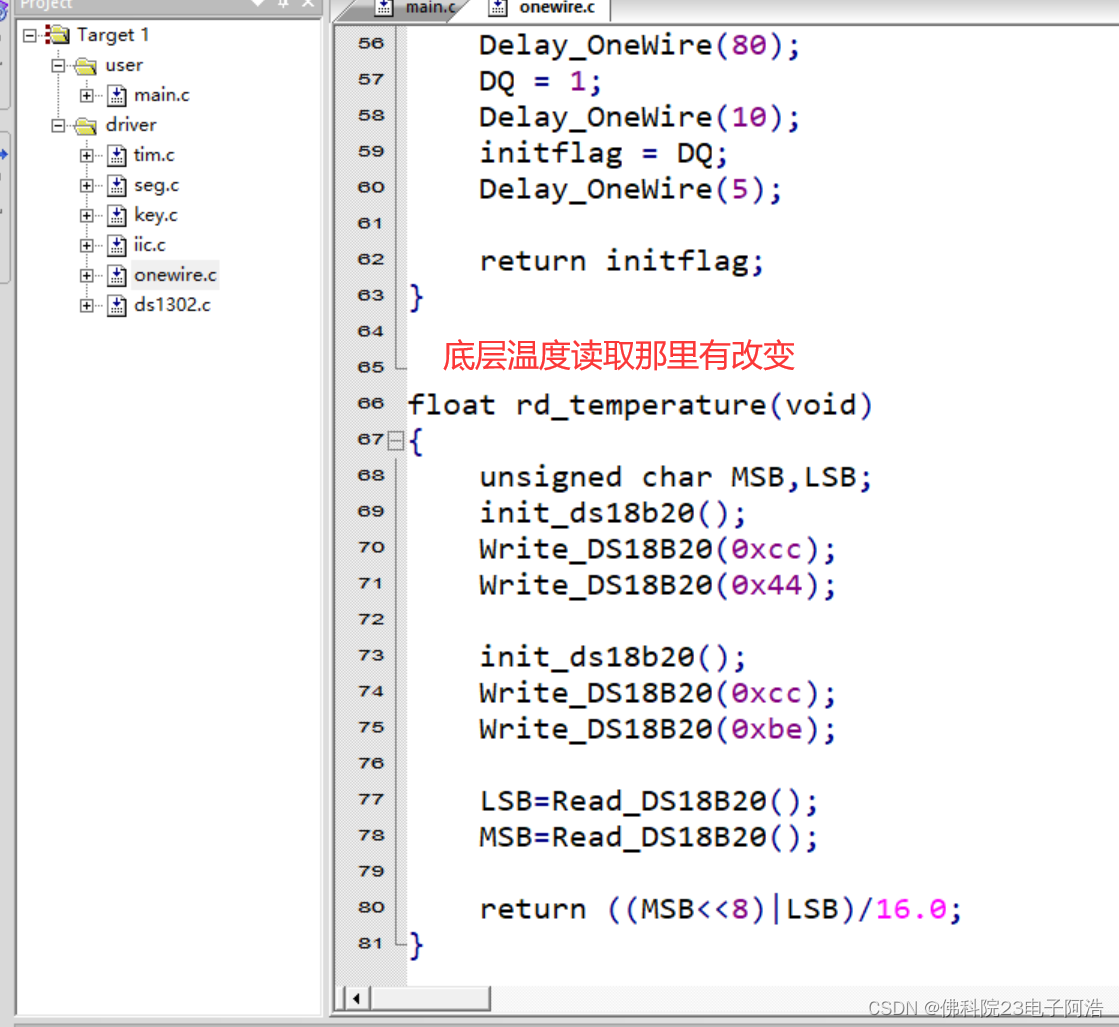The width and height of the screenshot is (1119, 1027).
Task: Expand the seg.c file node
Action: 87,186
